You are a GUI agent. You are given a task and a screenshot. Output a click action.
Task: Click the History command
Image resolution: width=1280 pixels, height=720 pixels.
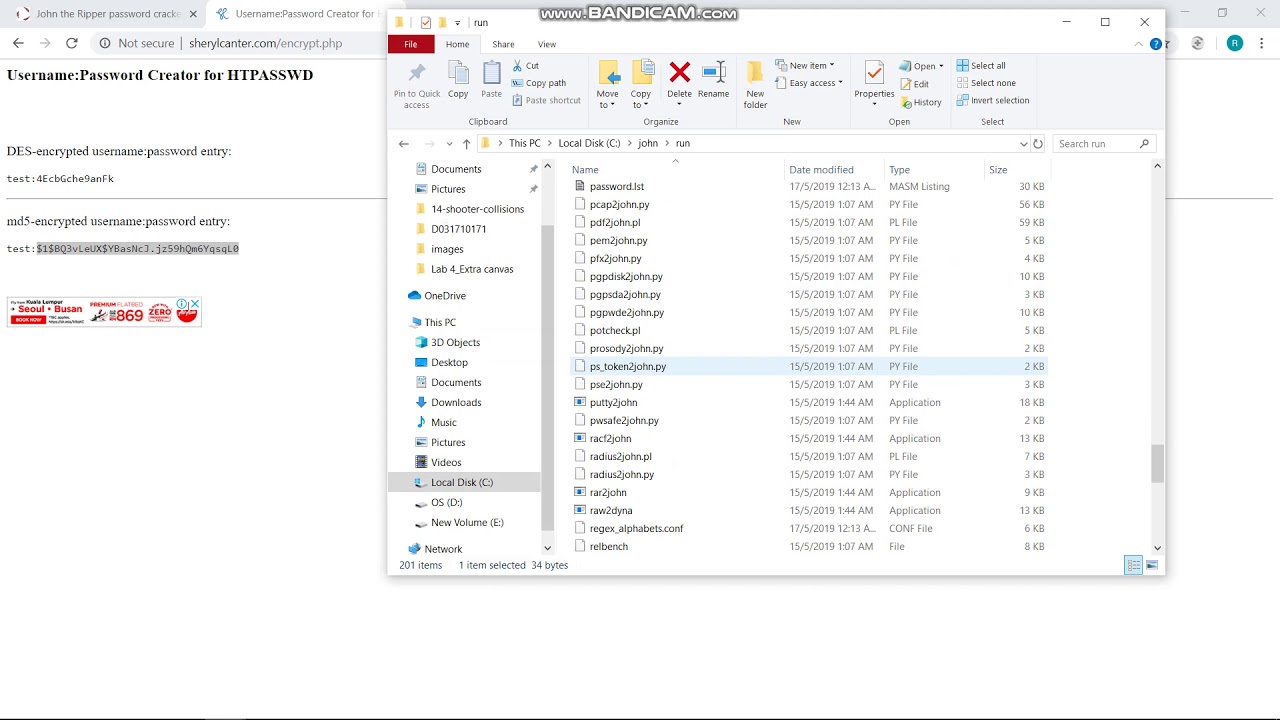pyautogui.click(x=920, y=102)
